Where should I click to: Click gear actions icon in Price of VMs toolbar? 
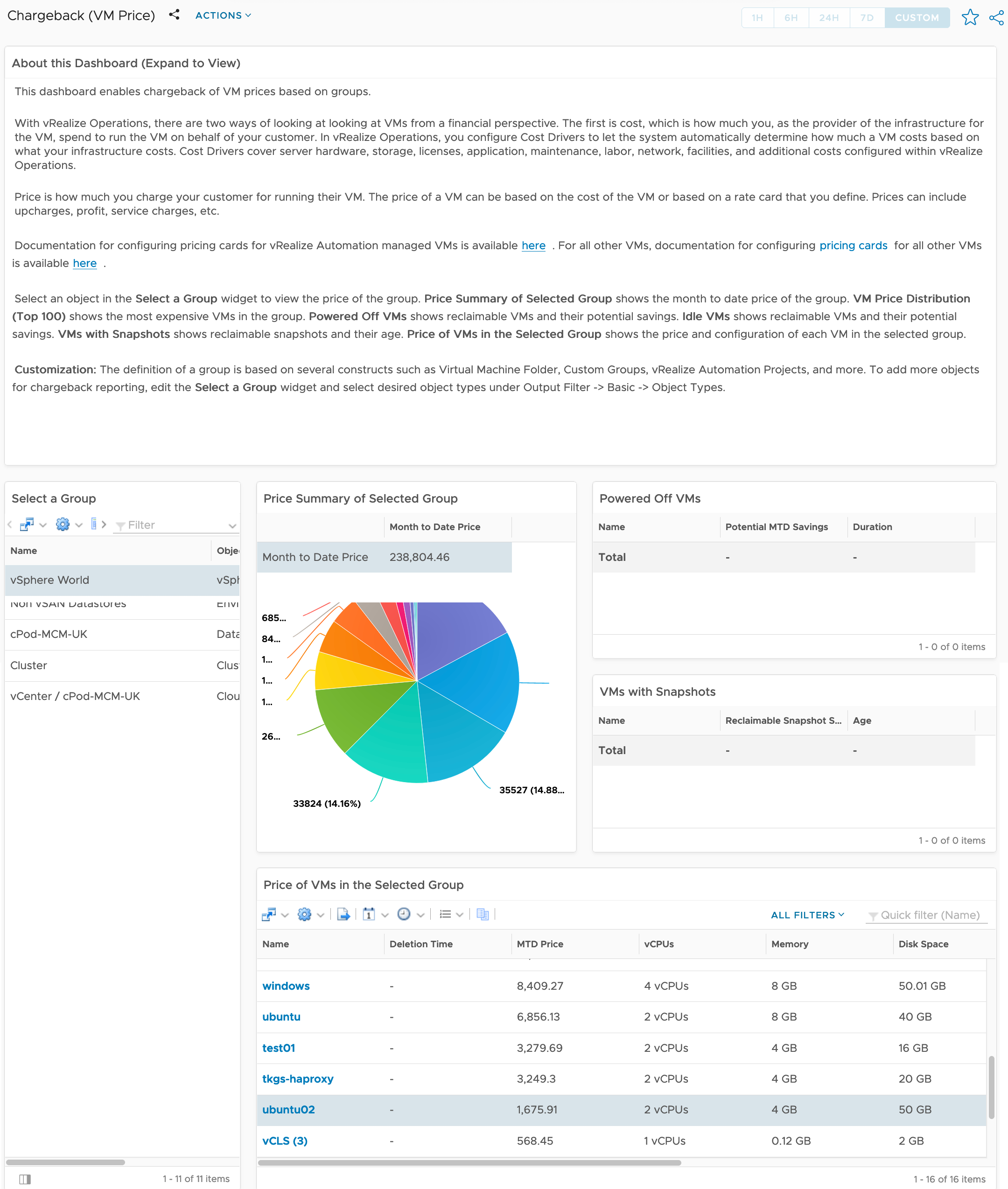tap(305, 915)
